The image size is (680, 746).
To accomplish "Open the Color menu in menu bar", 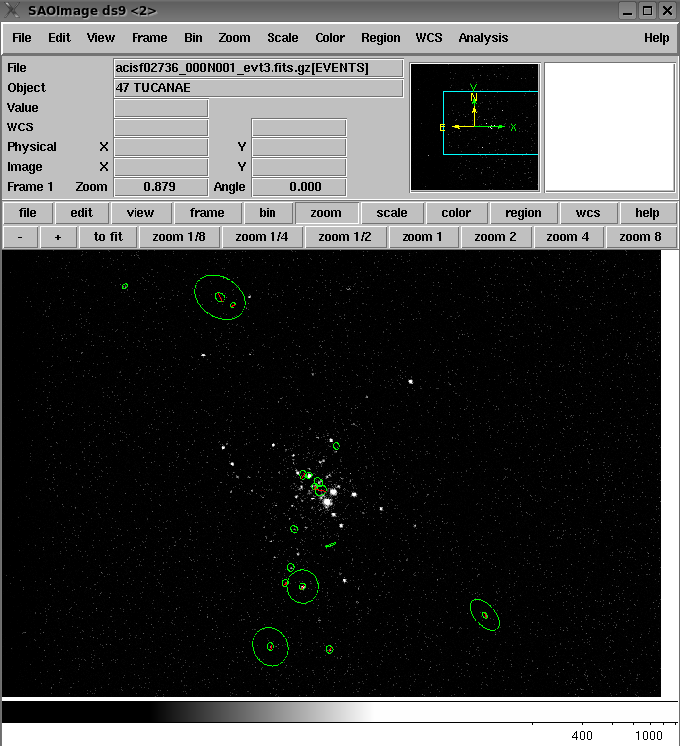I will [x=330, y=38].
